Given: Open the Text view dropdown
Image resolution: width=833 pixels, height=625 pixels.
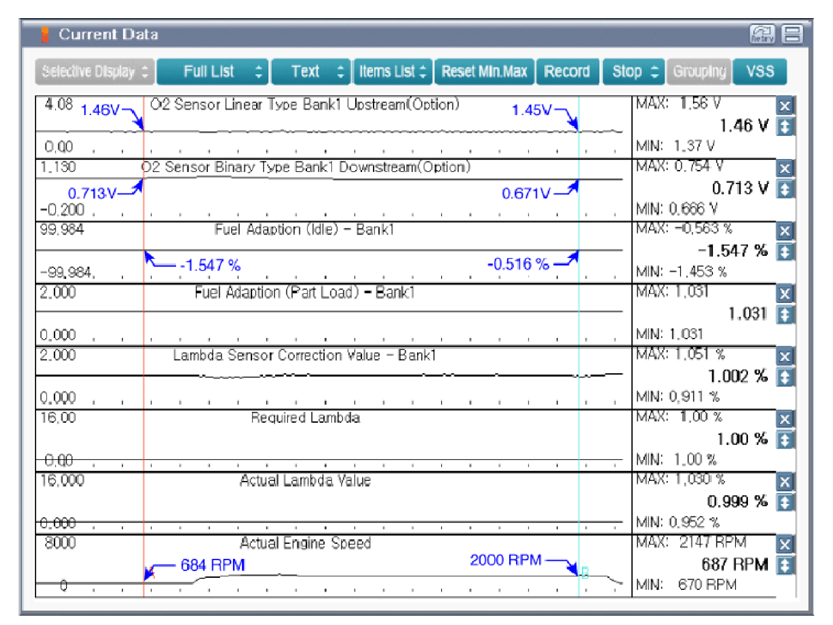Looking at the screenshot, I should coord(311,72).
